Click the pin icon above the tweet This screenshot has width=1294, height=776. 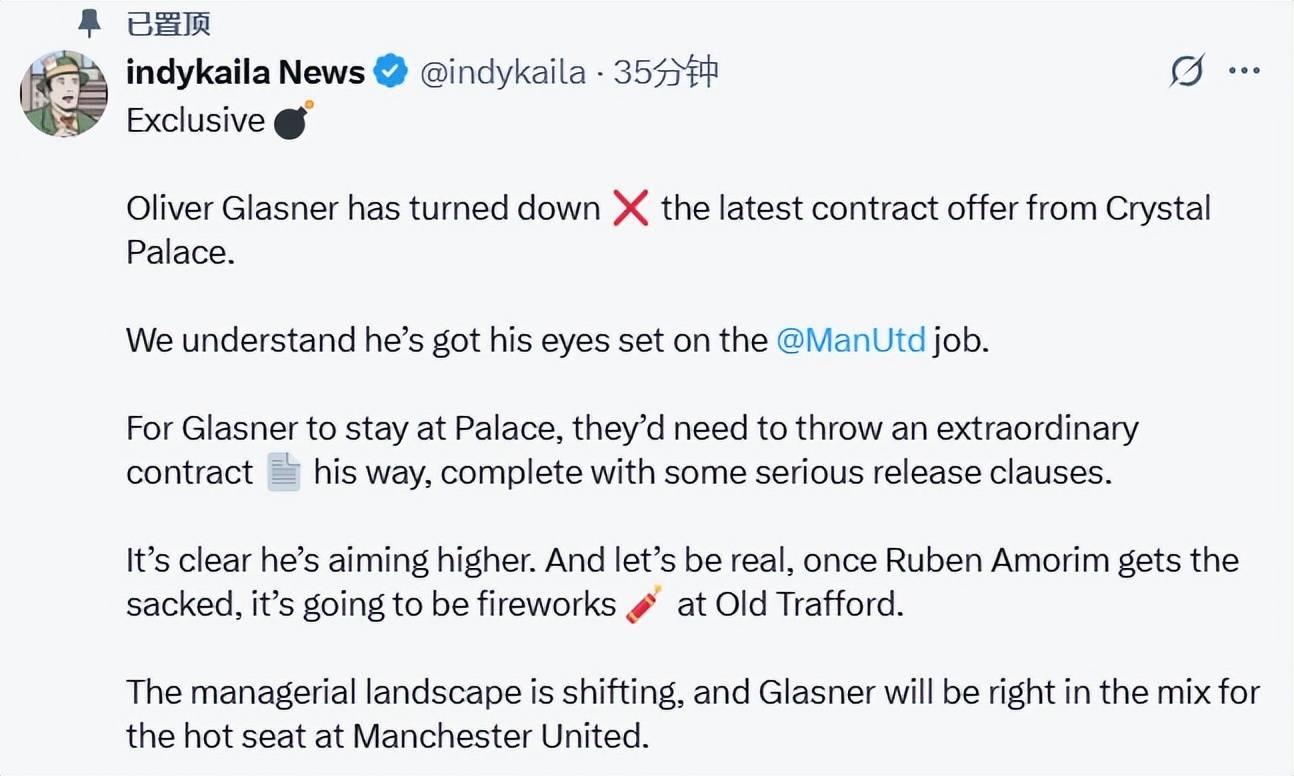pyautogui.click(x=90, y=22)
